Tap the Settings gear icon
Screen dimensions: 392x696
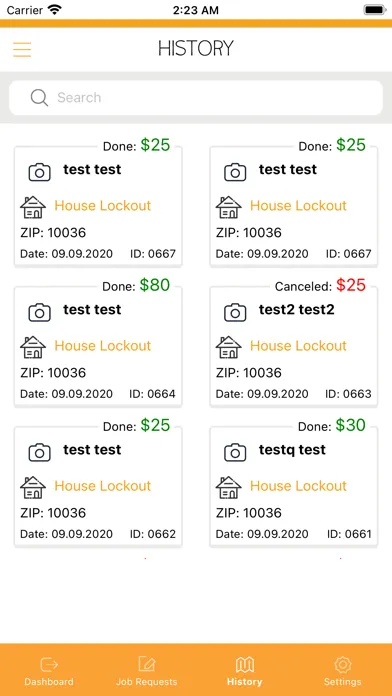point(342,664)
